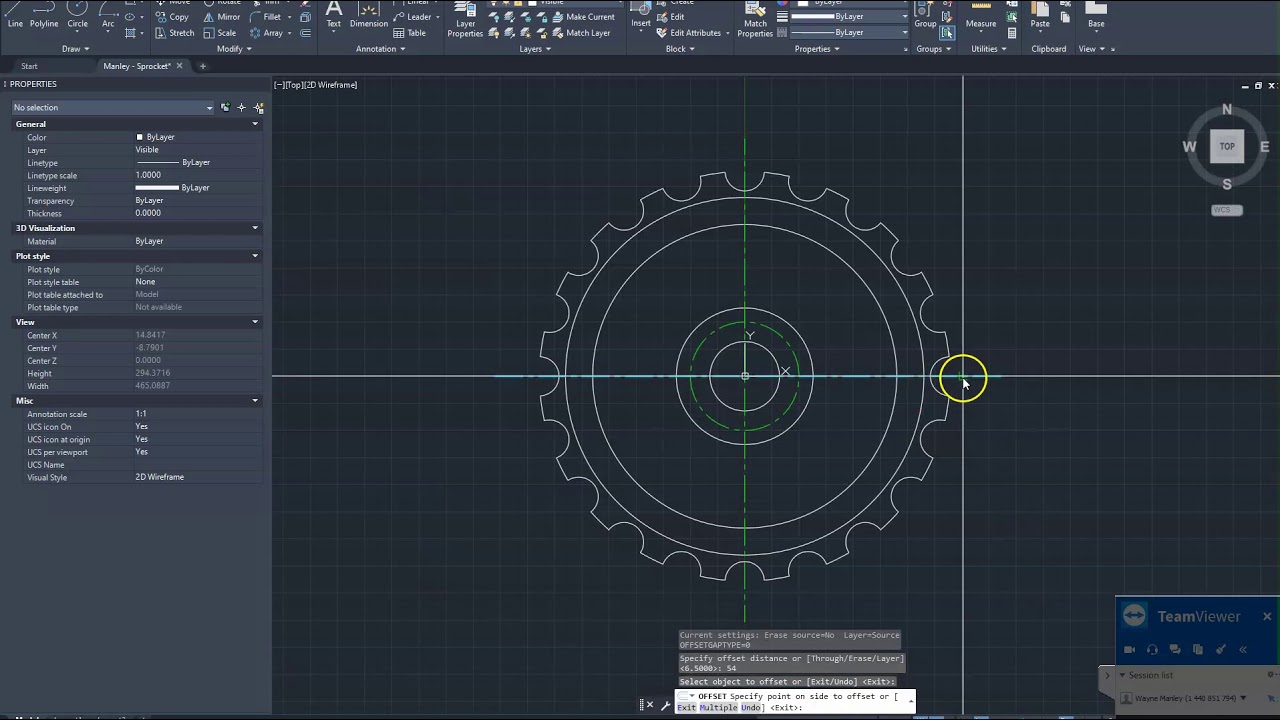Click the Copy tool in Modify
Viewport: 1280px width, 720px height.
[x=171, y=17]
